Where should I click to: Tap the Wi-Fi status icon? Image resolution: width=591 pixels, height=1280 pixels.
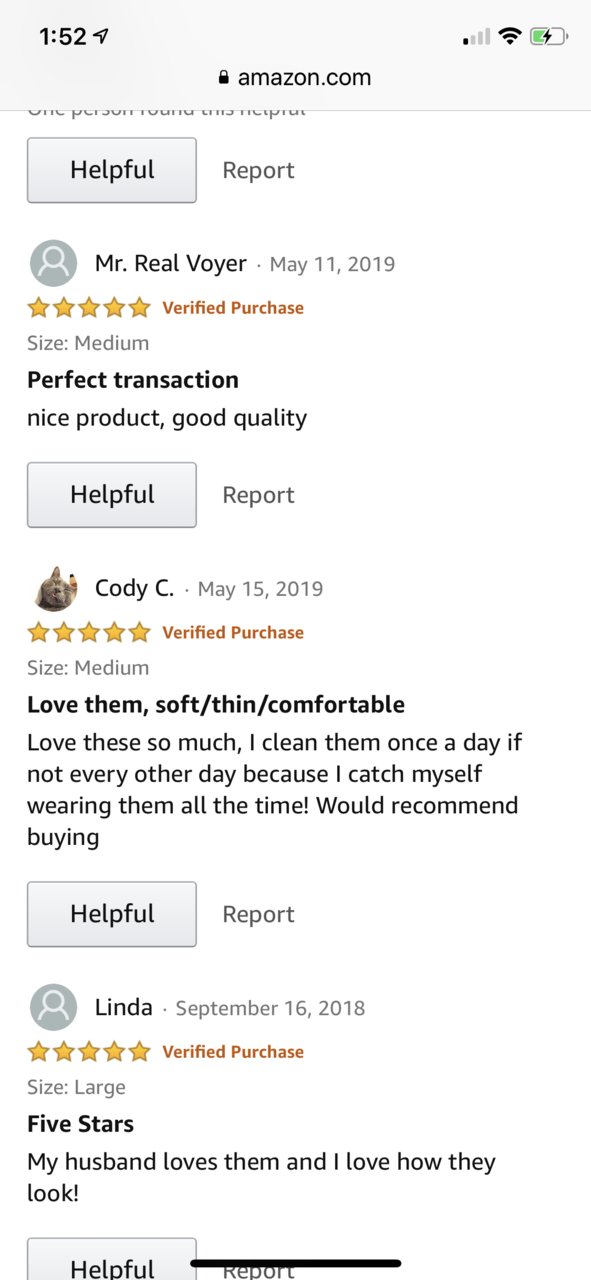tap(510, 37)
